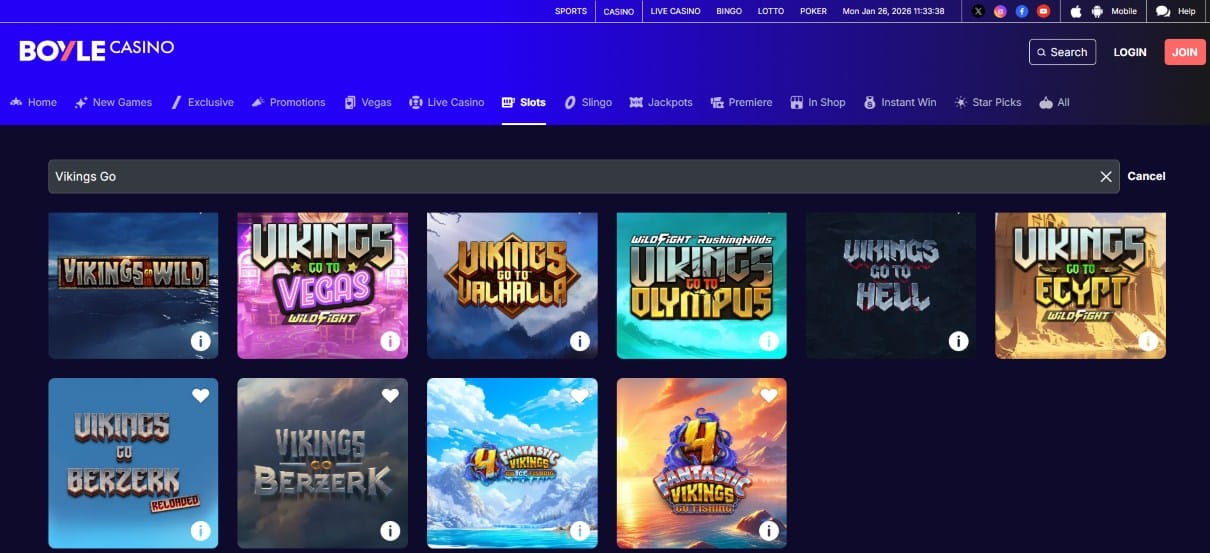1210x553 pixels.
Task: Switch to BINGO in top bar
Action: (x=729, y=11)
